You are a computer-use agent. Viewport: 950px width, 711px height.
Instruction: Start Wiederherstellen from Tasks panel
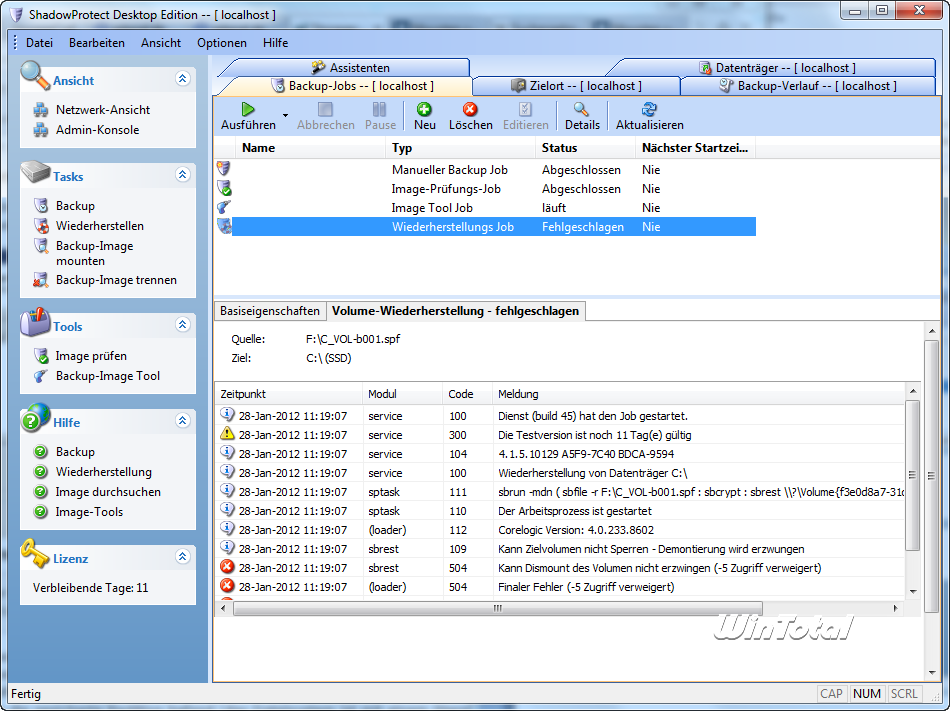click(99, 226)
